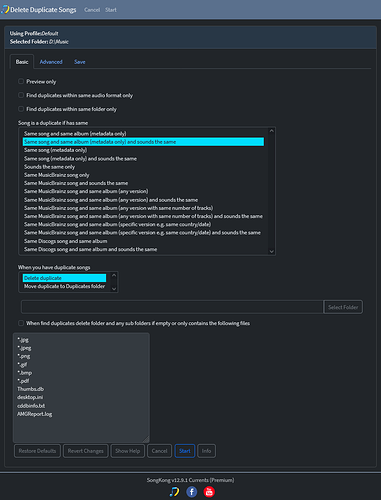Click up arrow of duplicate action list
The image size is (381, 500).
click(x=114, y=275)
